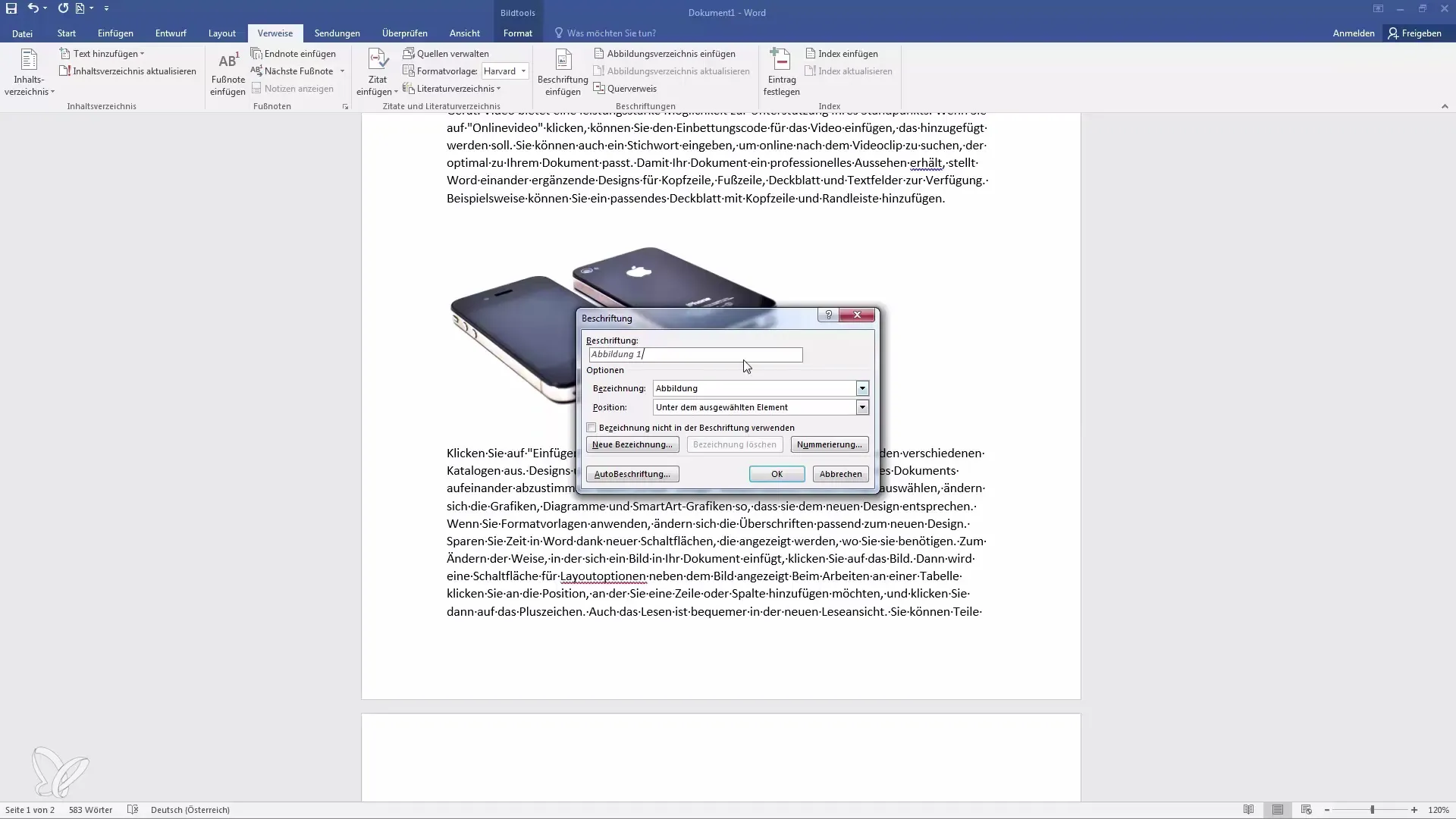Open Formatvorlage Harvard dropdown
This screenshot has width=1456, height=819.
coord(523,71)
